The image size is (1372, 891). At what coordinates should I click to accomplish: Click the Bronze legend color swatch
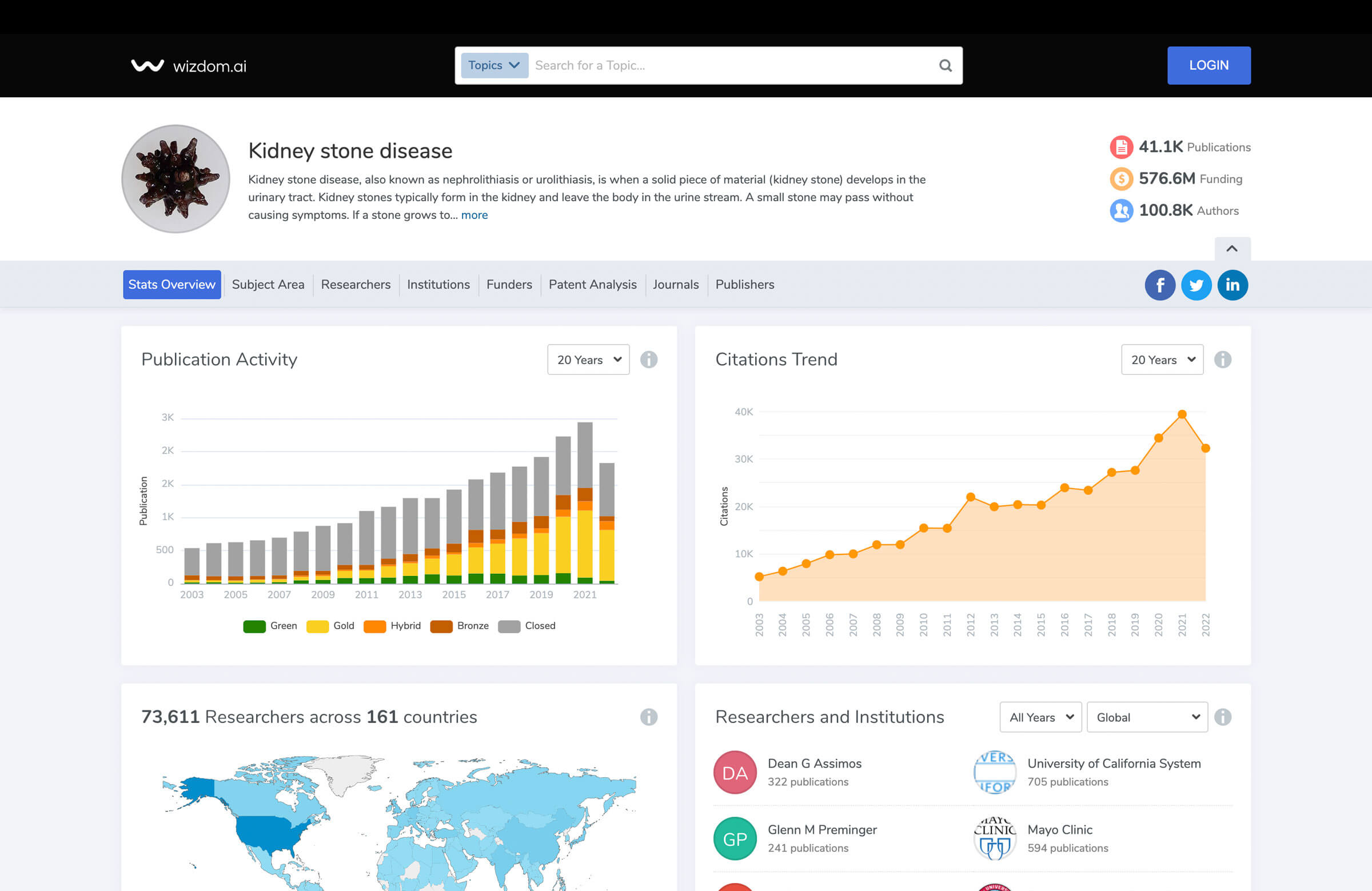click(x=441, y=626)
